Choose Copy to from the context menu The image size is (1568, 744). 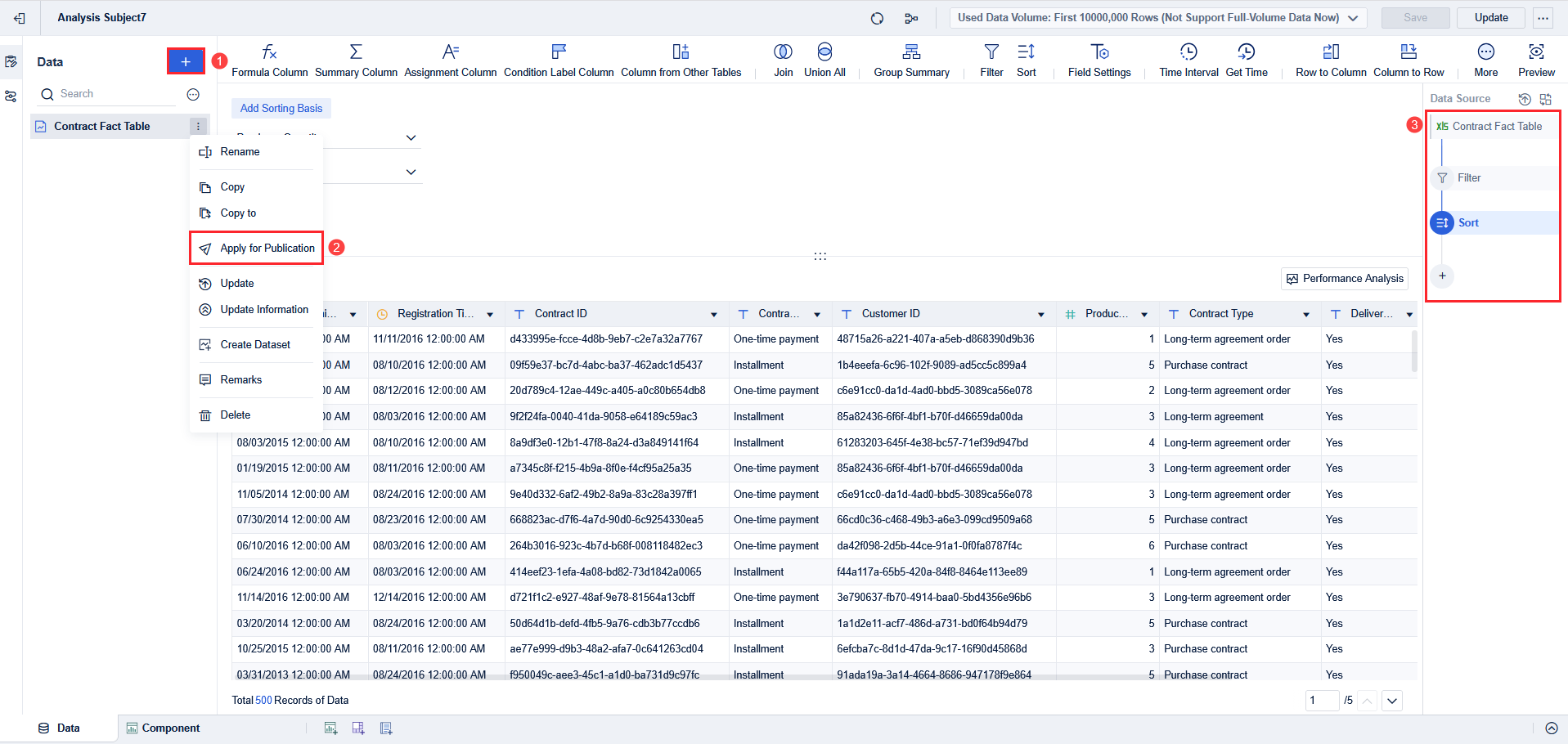point(256,213)
